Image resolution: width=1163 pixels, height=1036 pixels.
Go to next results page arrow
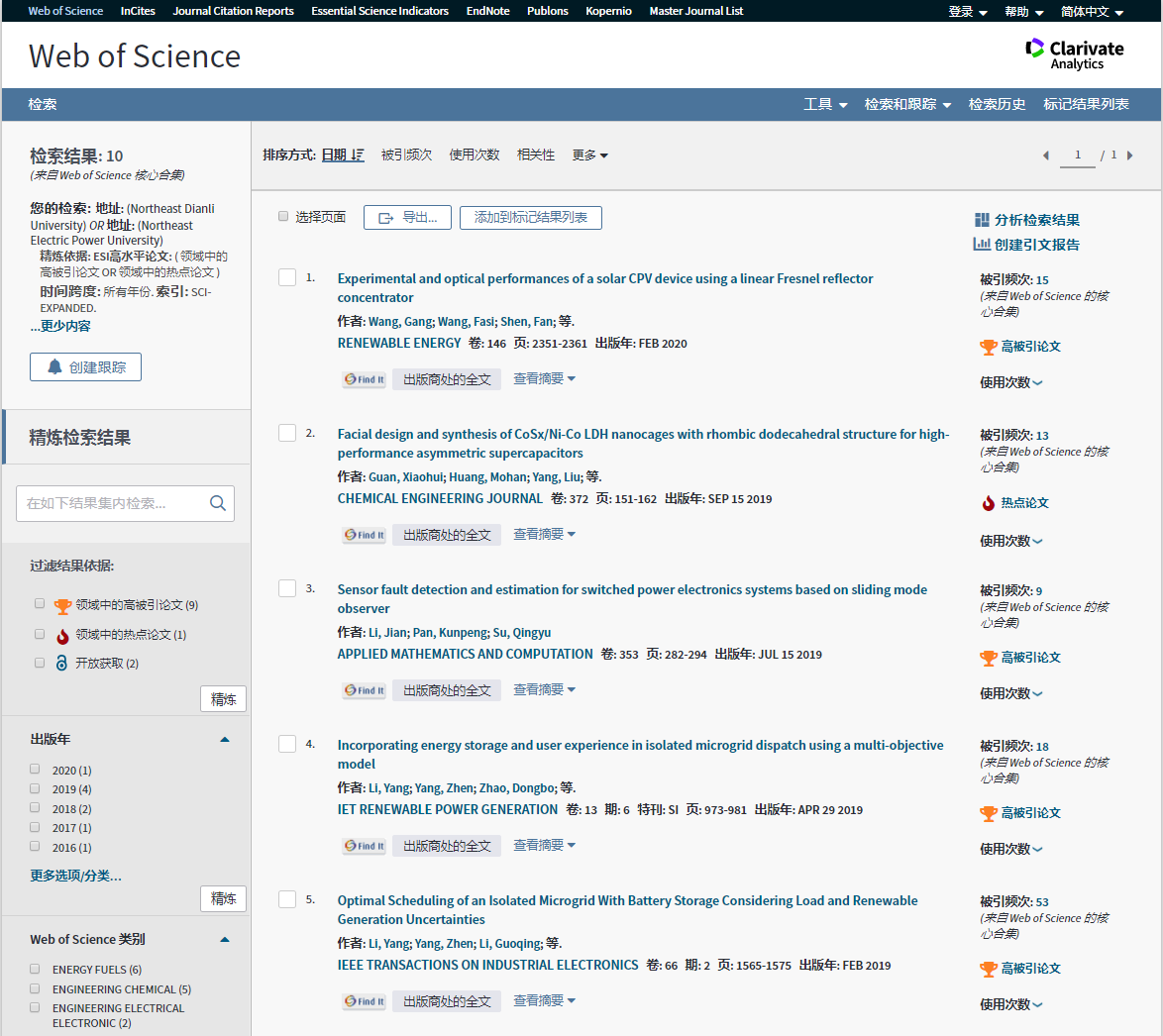(x=1129, y=155)
